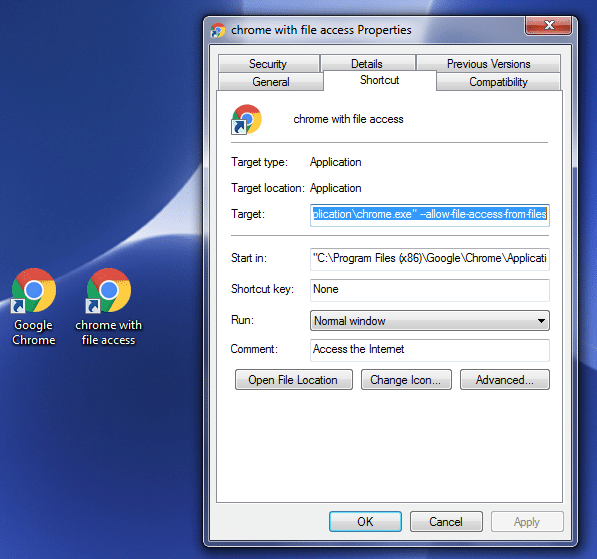Viewport: 597px width, 559px height.
Task: Open the Compatibility tab
Action: pos(498,81)
